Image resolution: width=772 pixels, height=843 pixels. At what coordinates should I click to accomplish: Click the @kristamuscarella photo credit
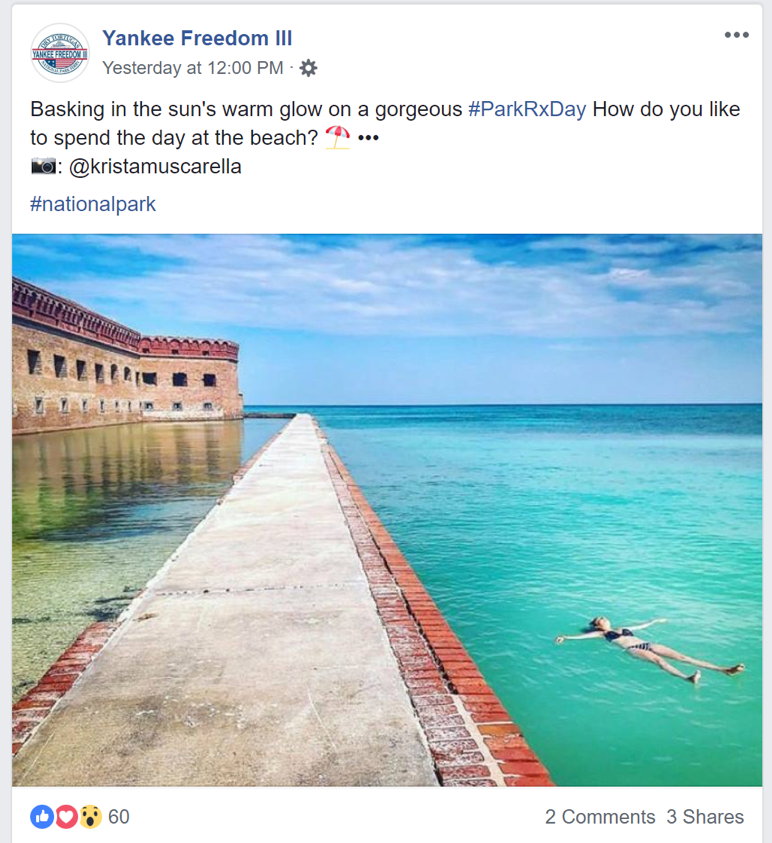(x=155, y=167)
